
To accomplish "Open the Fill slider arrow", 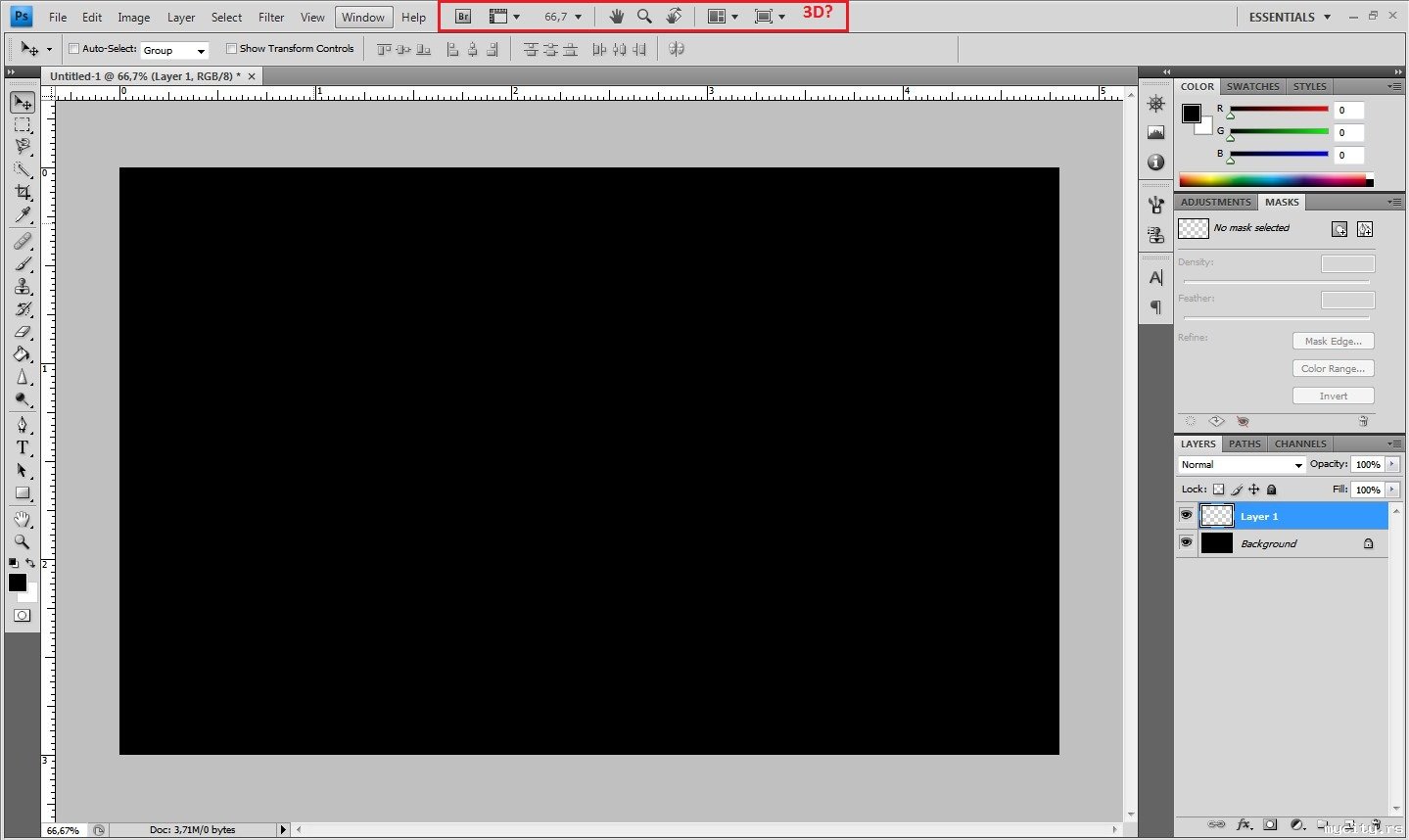I will pos(1392,490).
